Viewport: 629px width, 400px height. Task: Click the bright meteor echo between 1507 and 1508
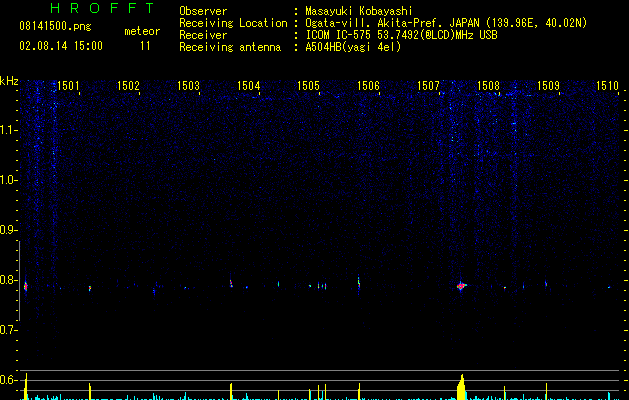461,286
